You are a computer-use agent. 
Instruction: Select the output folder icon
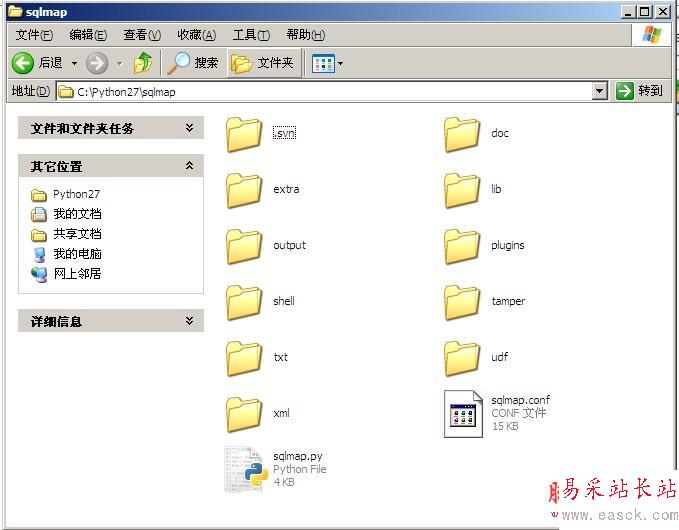[x=244, y=246]
